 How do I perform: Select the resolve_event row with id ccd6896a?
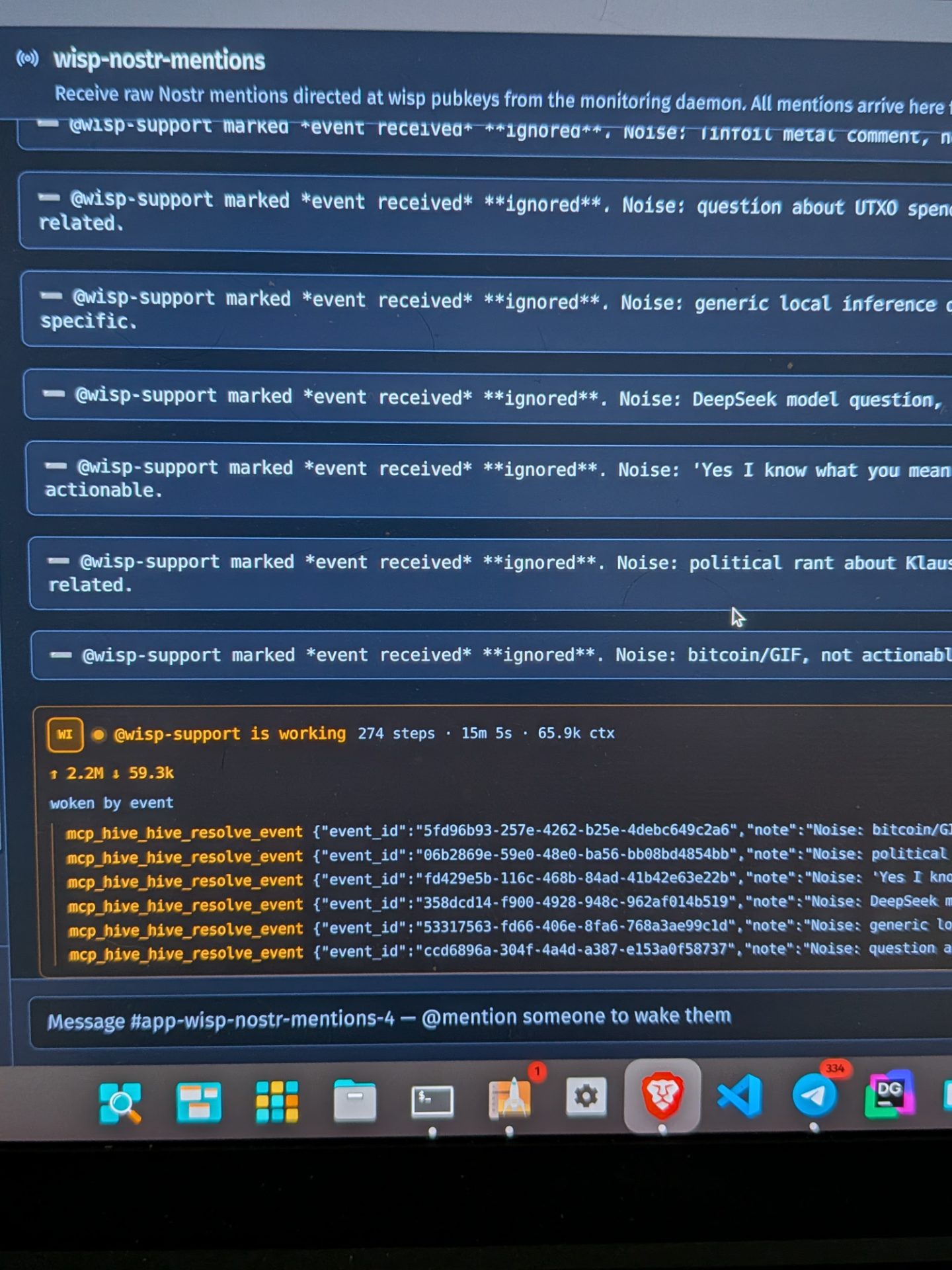point(510,951)
